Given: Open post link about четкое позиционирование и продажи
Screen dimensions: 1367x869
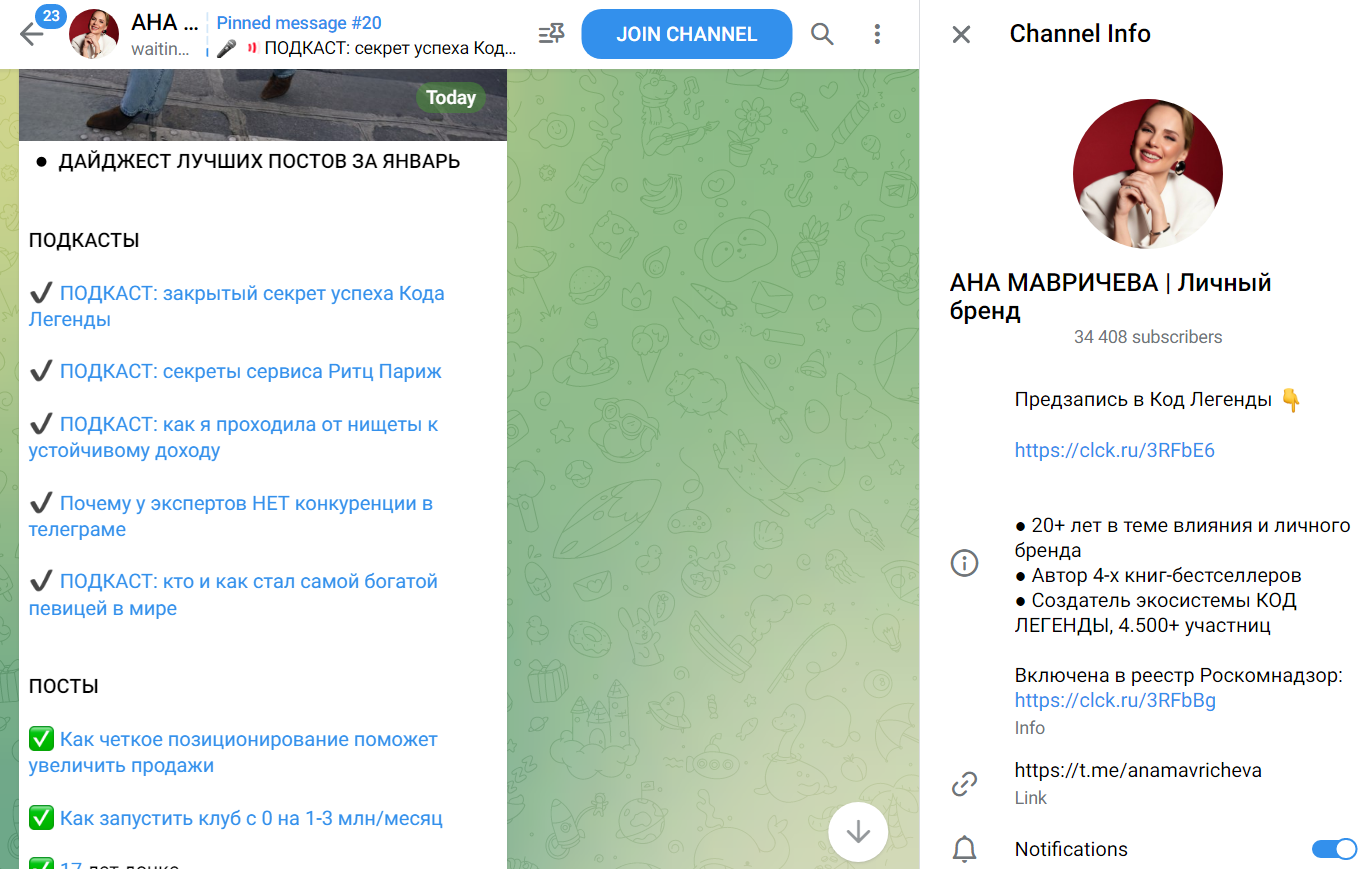Looking at the screenshot, I should click(234, 753).
